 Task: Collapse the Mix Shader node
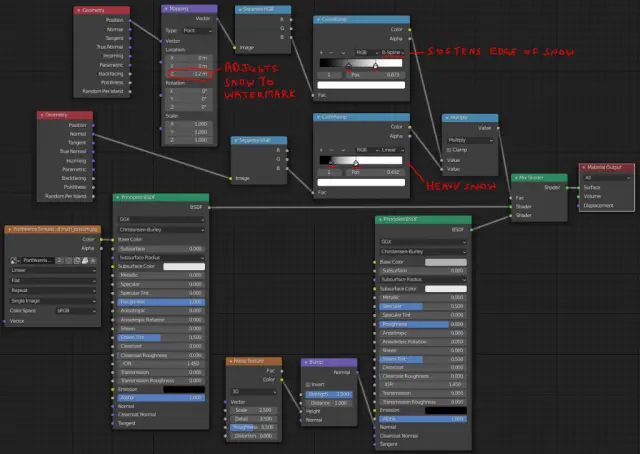point(516,178)
